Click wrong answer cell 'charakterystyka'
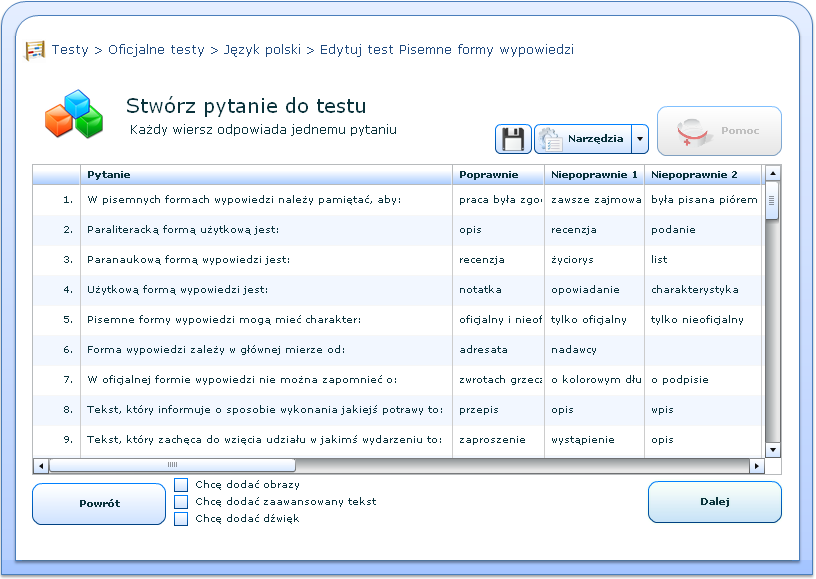This screenshot has height=579, width=816. click(703, 290)
